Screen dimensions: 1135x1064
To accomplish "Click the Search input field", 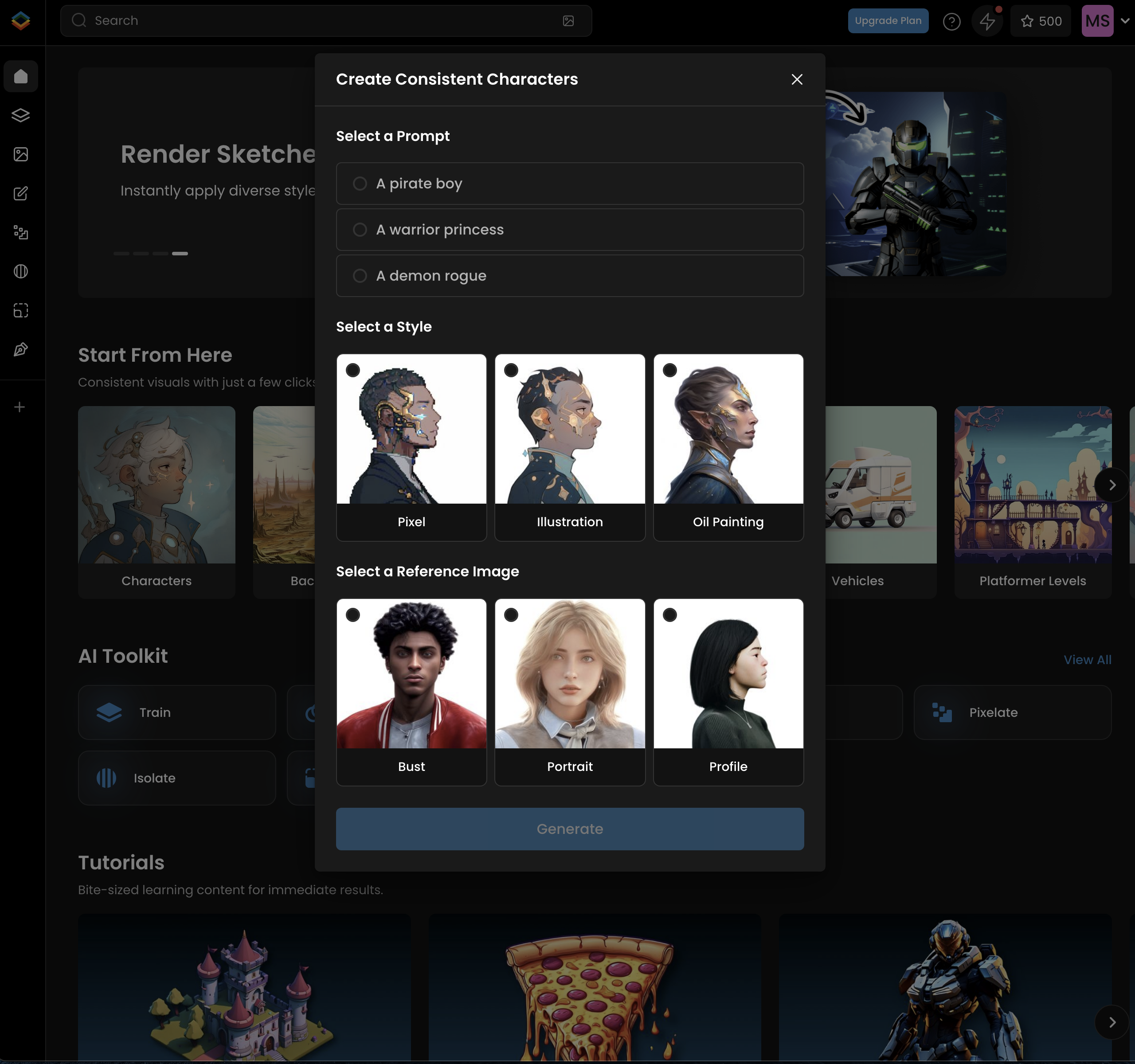I will click(326, 20).
